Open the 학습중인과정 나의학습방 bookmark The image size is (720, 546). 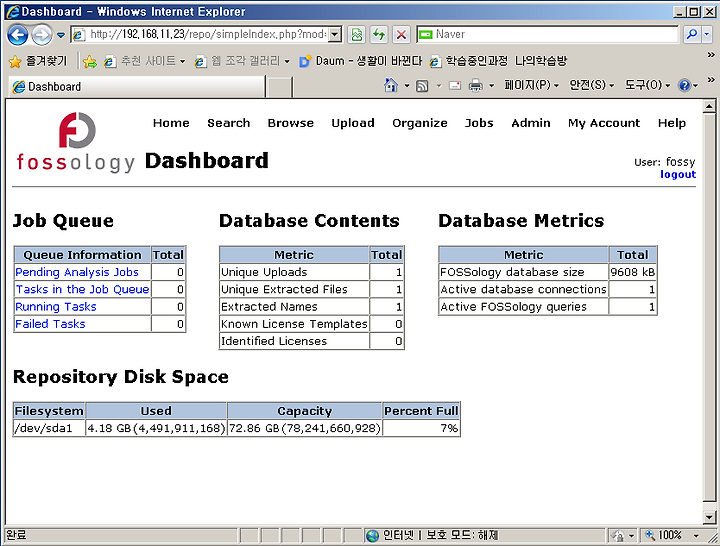pyautogui.click(x=499, y=61)
